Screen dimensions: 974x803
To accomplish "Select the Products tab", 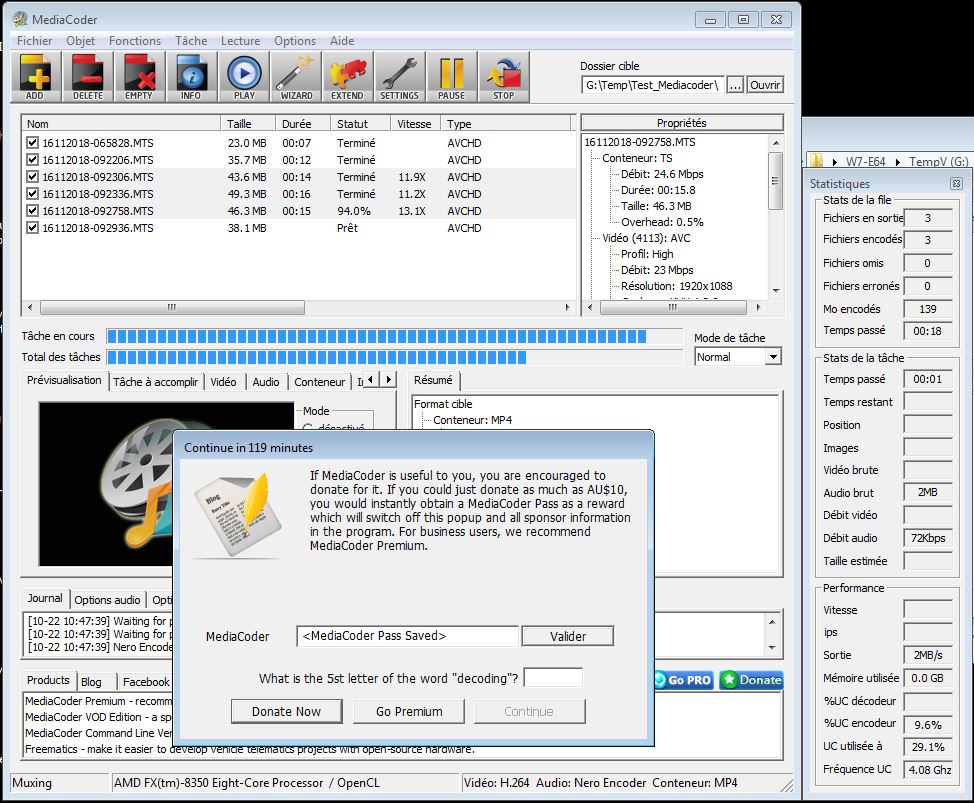I will [48, 680].
